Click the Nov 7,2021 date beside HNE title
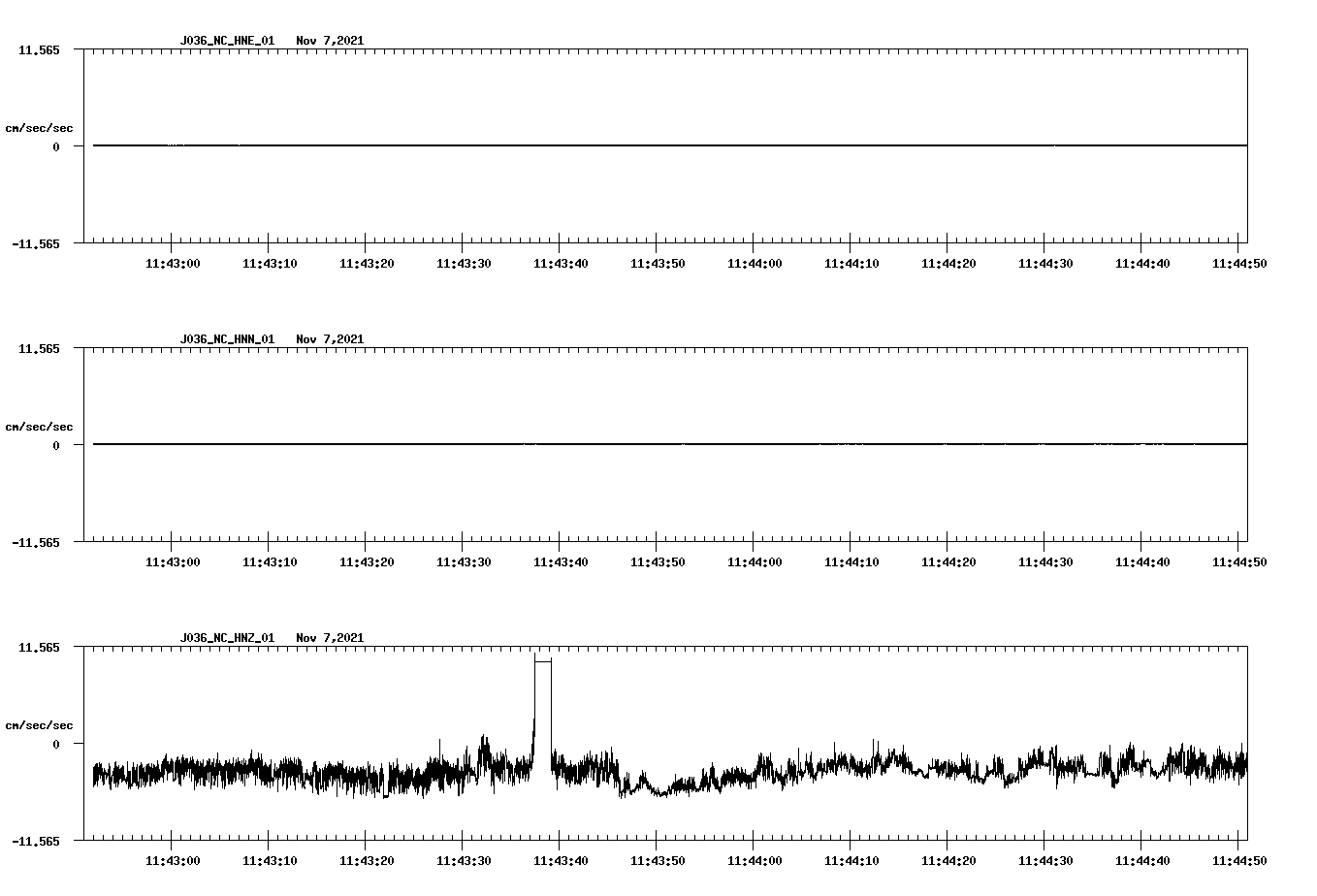 [x=330, y=41]
